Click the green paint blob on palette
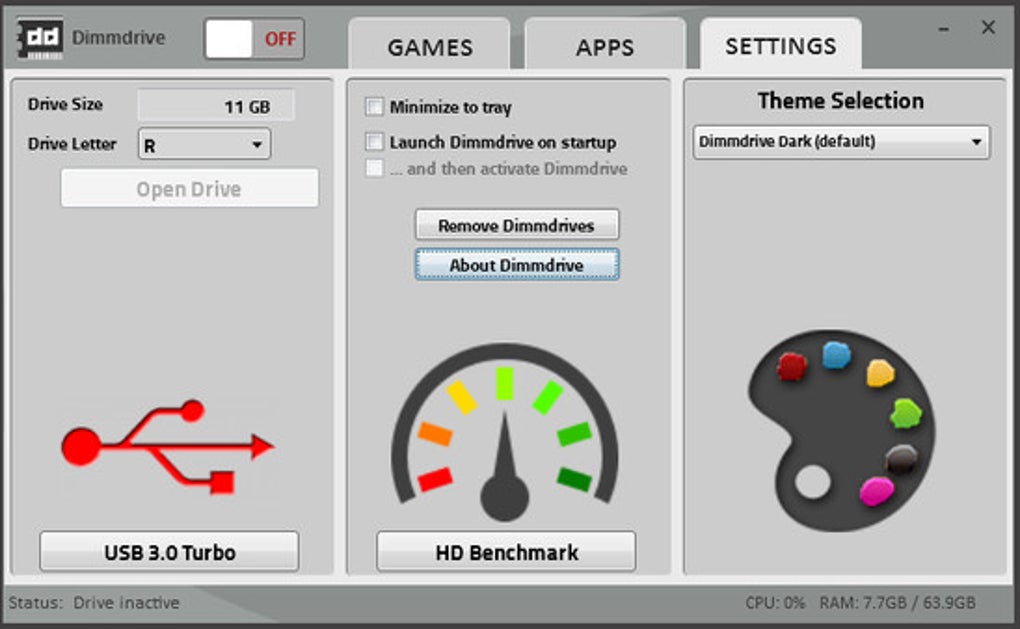The image size is (1020, 629). 905,414
